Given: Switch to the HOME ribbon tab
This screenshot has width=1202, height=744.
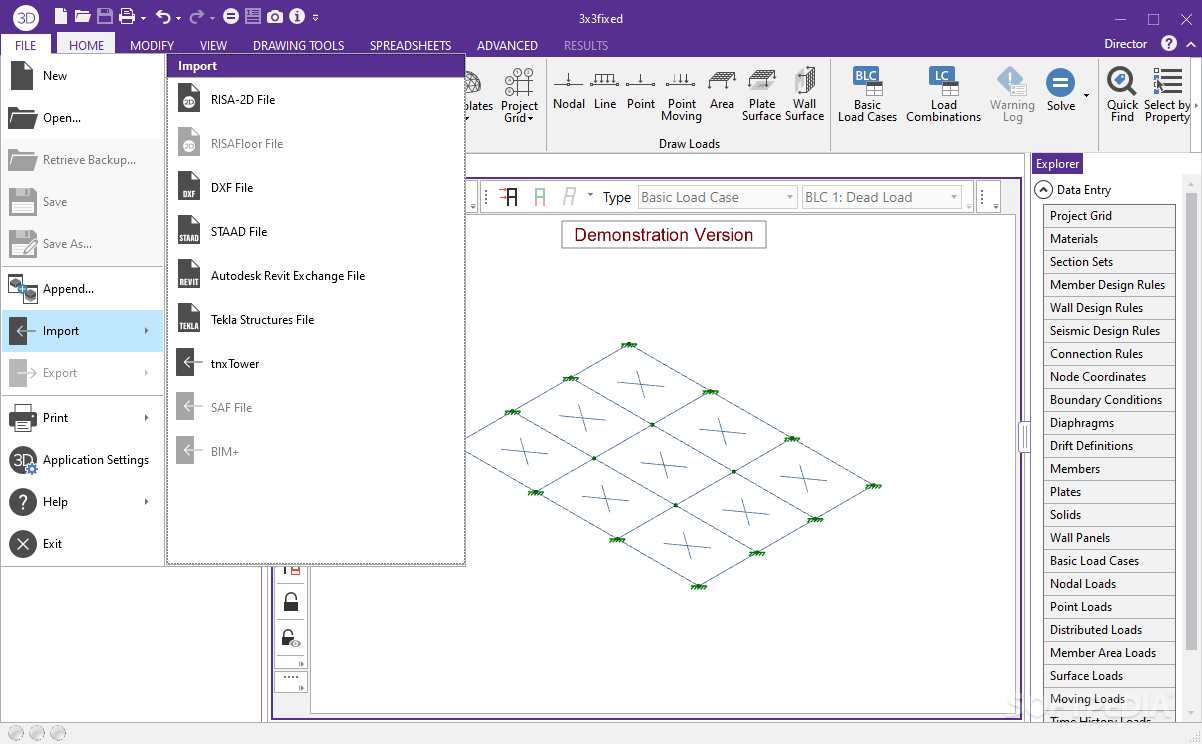Looking at the screenshot, I should pyautogui.click(x=87, y=45).
